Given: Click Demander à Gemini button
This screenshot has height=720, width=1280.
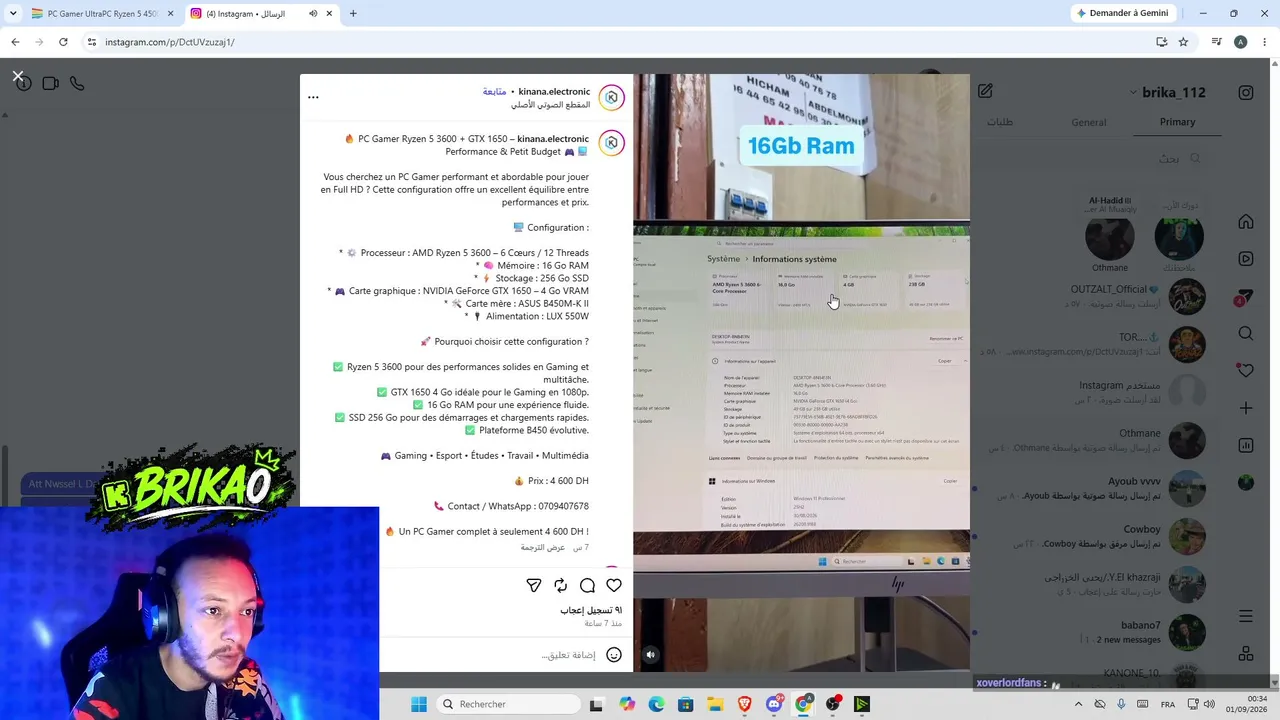Looking at the screenshot, I should click(x=1122, y=14).
